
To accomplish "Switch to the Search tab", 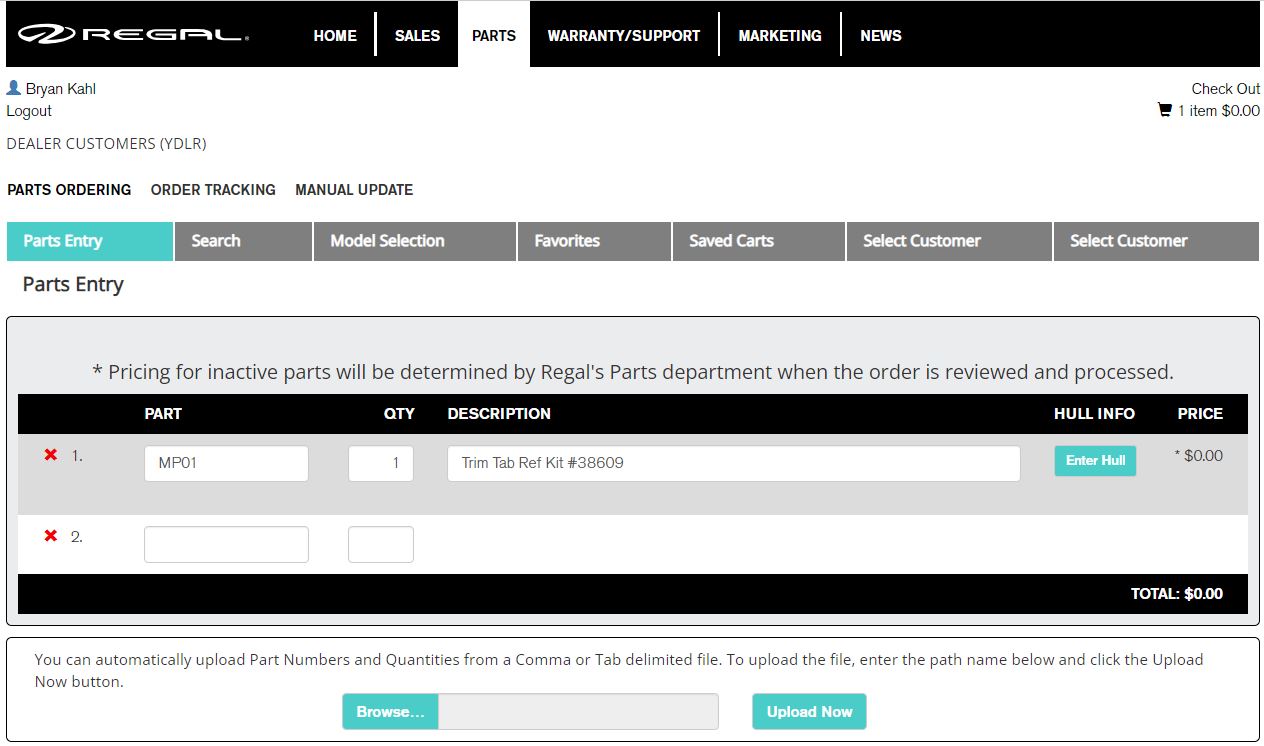I will tap(215, 241).
